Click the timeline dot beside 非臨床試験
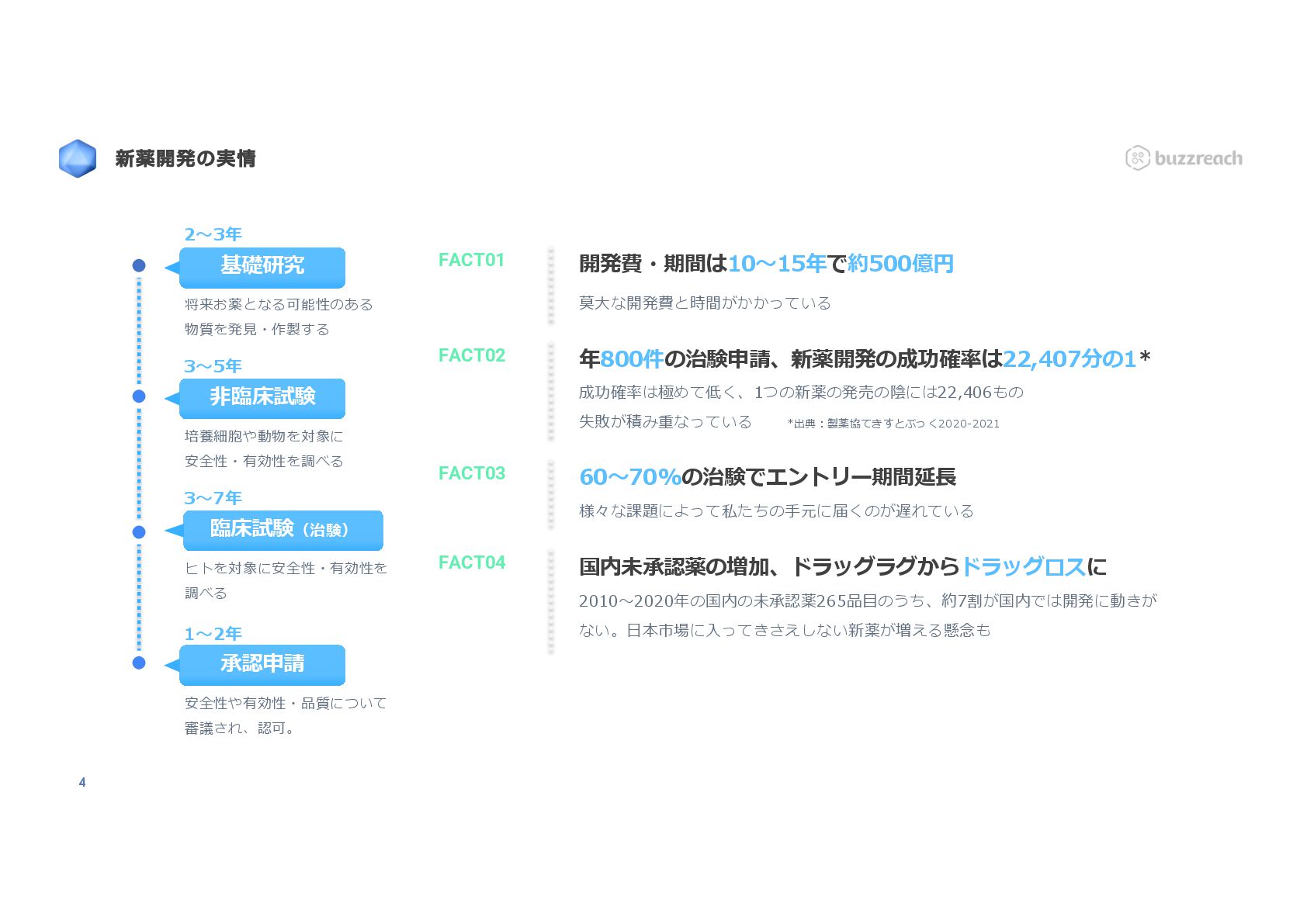 139,396
